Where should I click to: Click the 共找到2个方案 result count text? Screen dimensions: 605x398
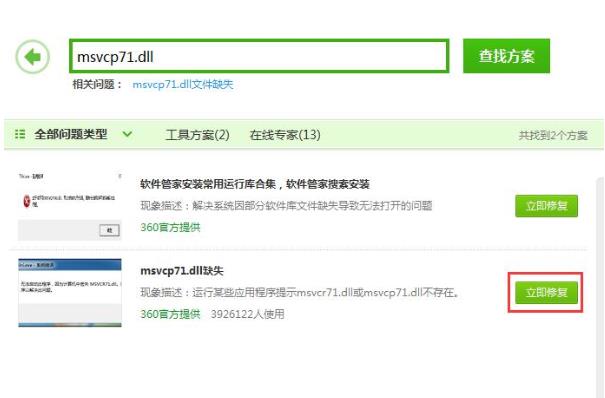pos(553,135)
